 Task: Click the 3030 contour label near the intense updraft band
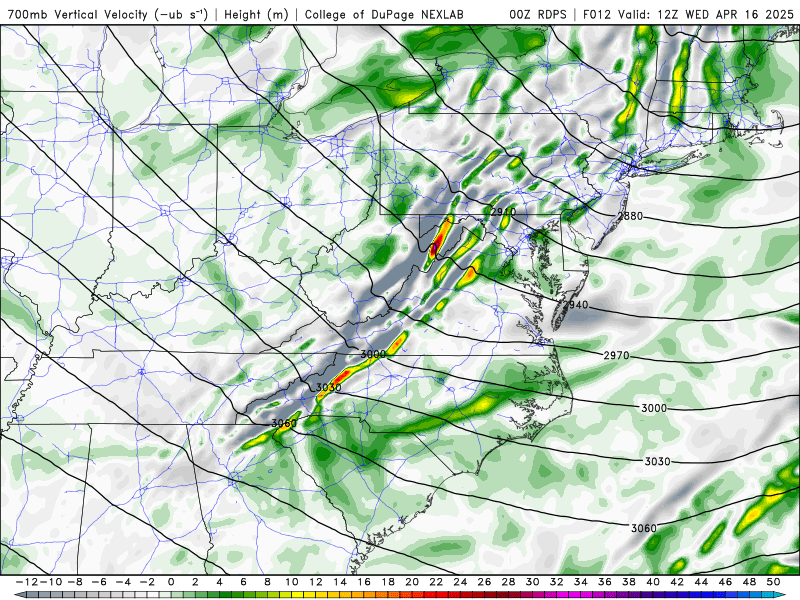pos(329,388)
